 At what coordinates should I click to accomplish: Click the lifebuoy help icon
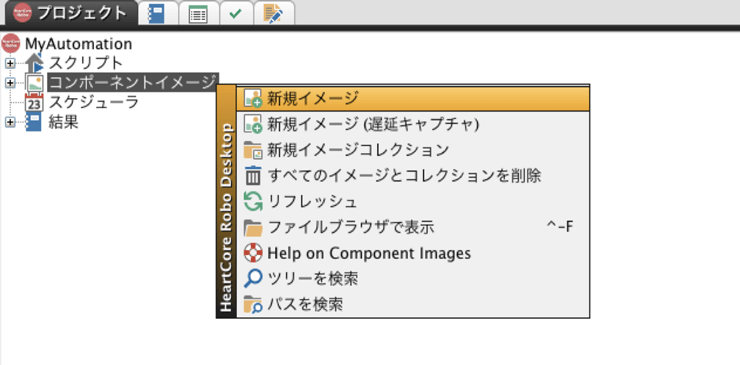253,254
